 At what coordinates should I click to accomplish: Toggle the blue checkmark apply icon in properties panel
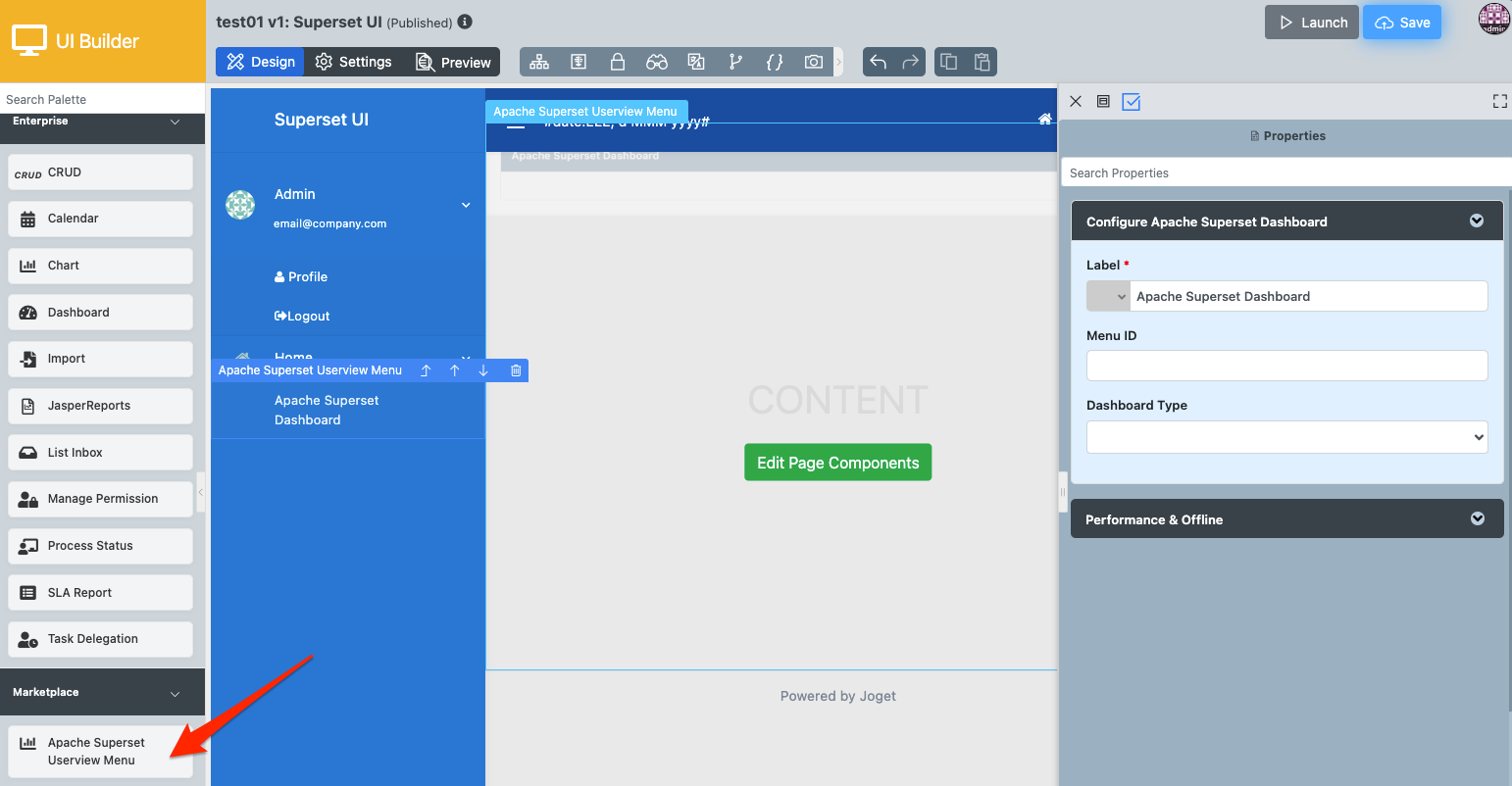pyautogui.click(x=1131, y=102)
